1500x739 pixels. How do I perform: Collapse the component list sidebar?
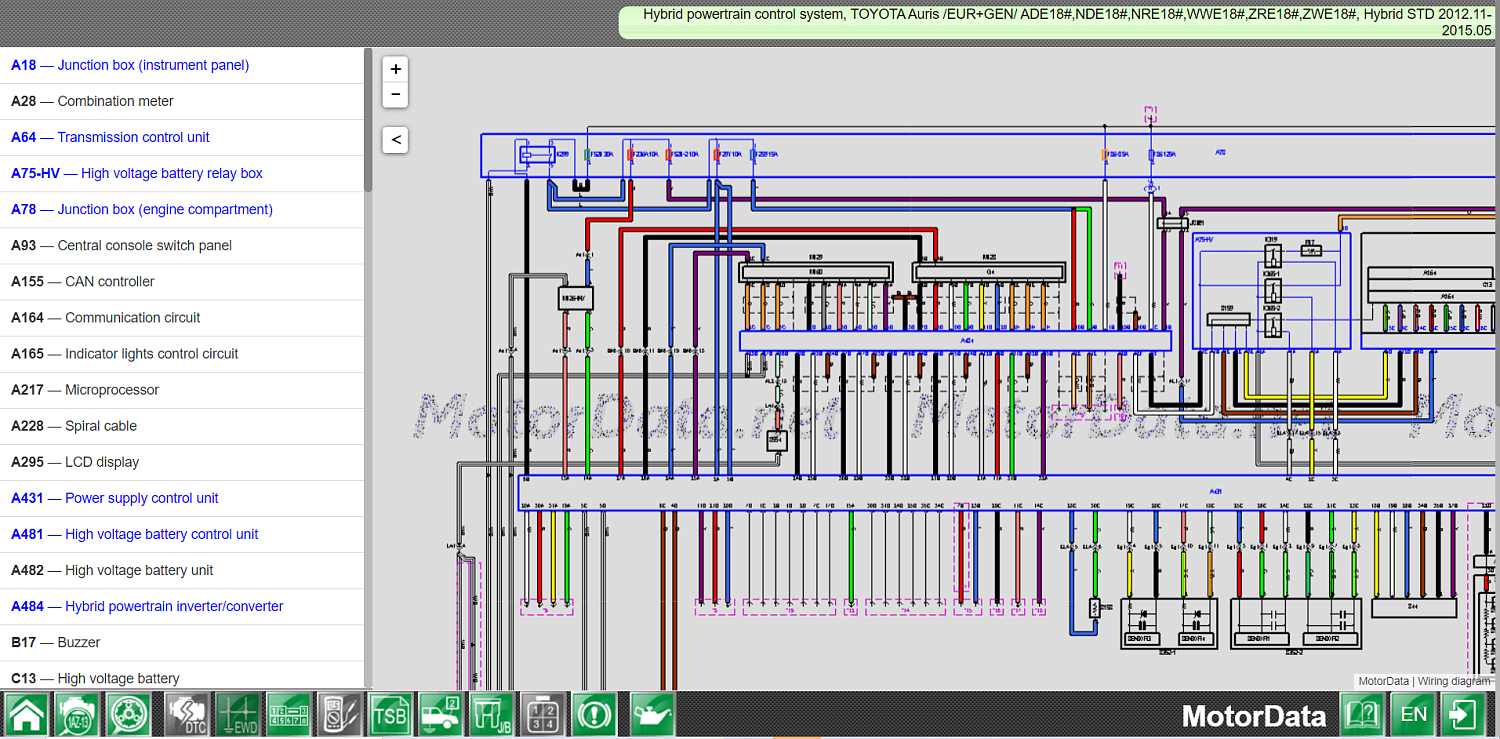pyautogui.click(x=394, y=139)
